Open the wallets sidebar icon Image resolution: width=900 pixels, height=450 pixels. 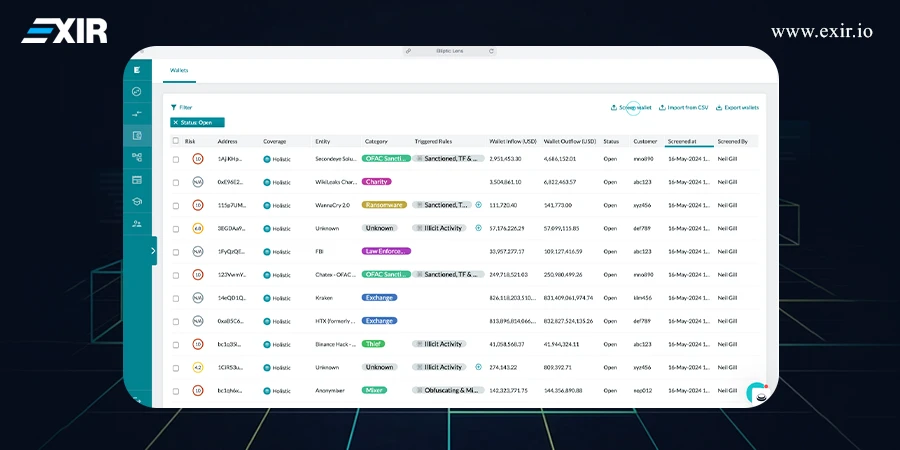click(x=137, y=135)
